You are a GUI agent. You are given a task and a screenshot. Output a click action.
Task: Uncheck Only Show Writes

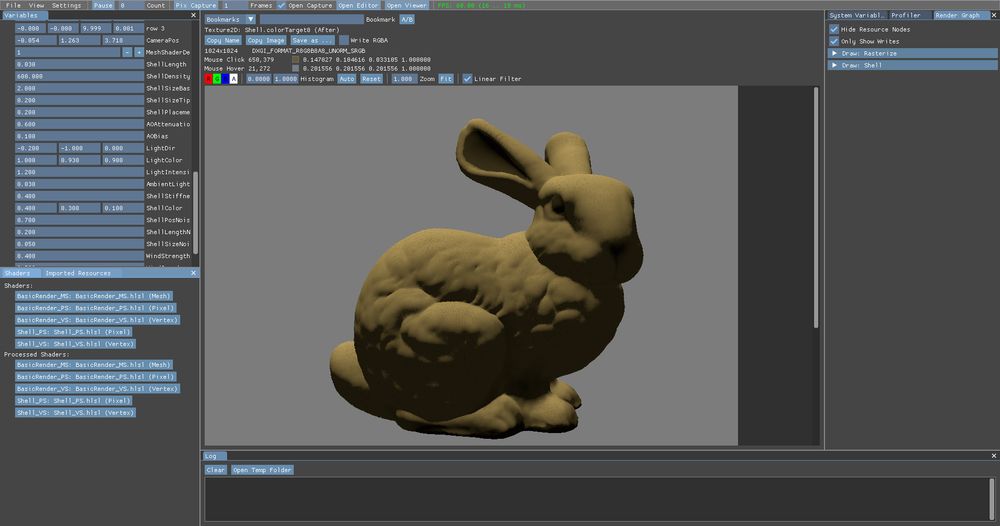[834, 41]
